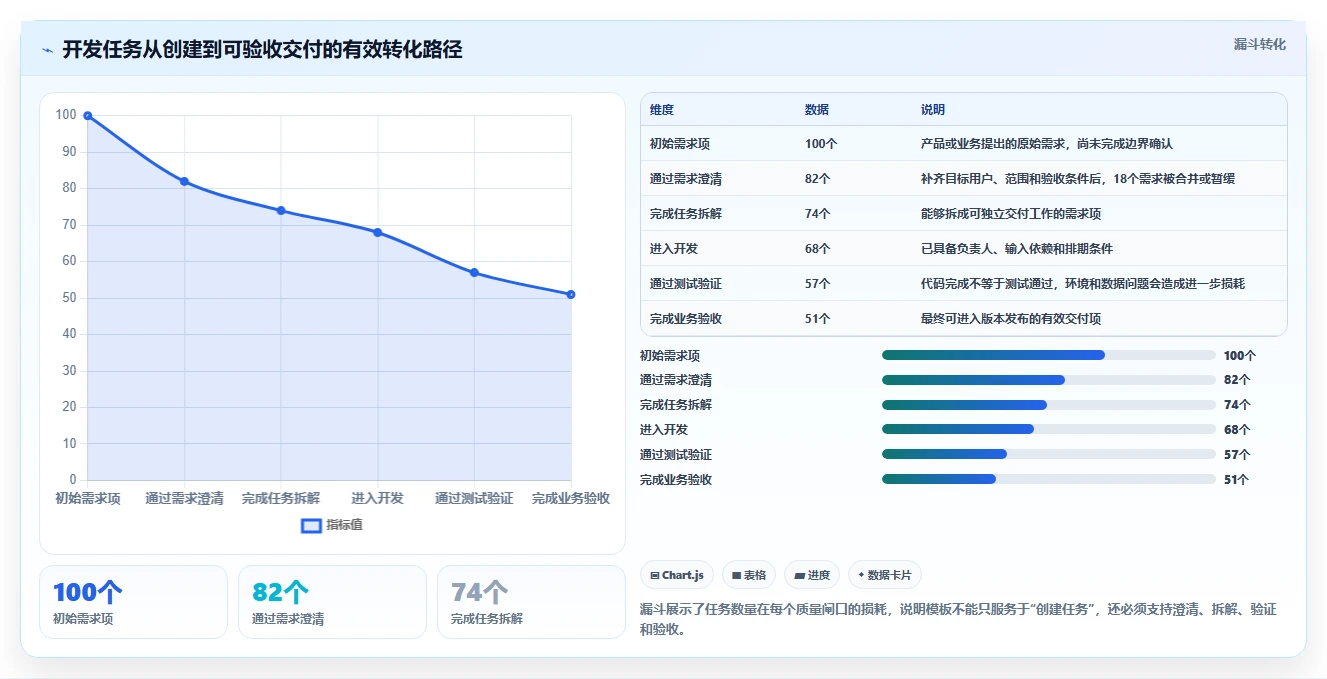This screenshot has height=679, width=1327.
Task: Click the 51个 value next to its progress bar
Action: tap(1237, 479)
